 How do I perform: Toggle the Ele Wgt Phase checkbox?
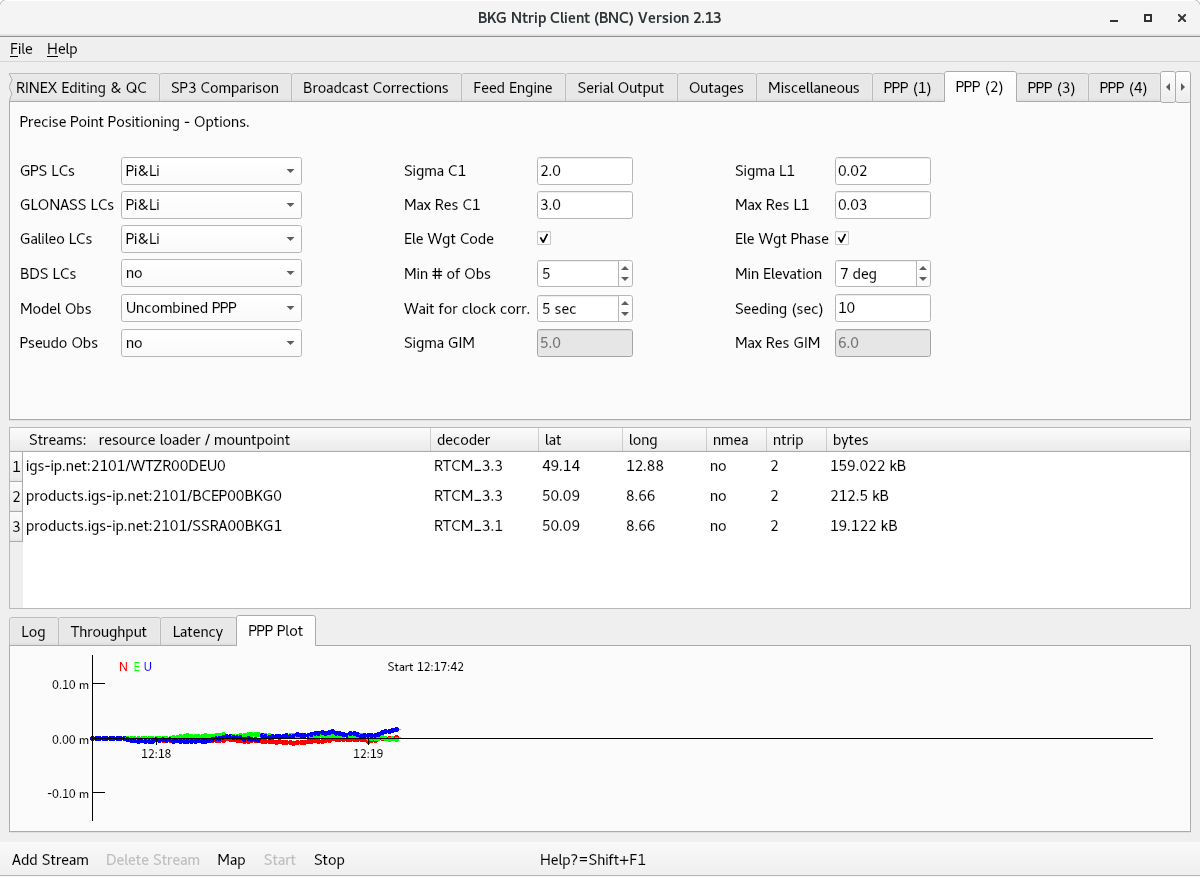(x=842, y=239)
